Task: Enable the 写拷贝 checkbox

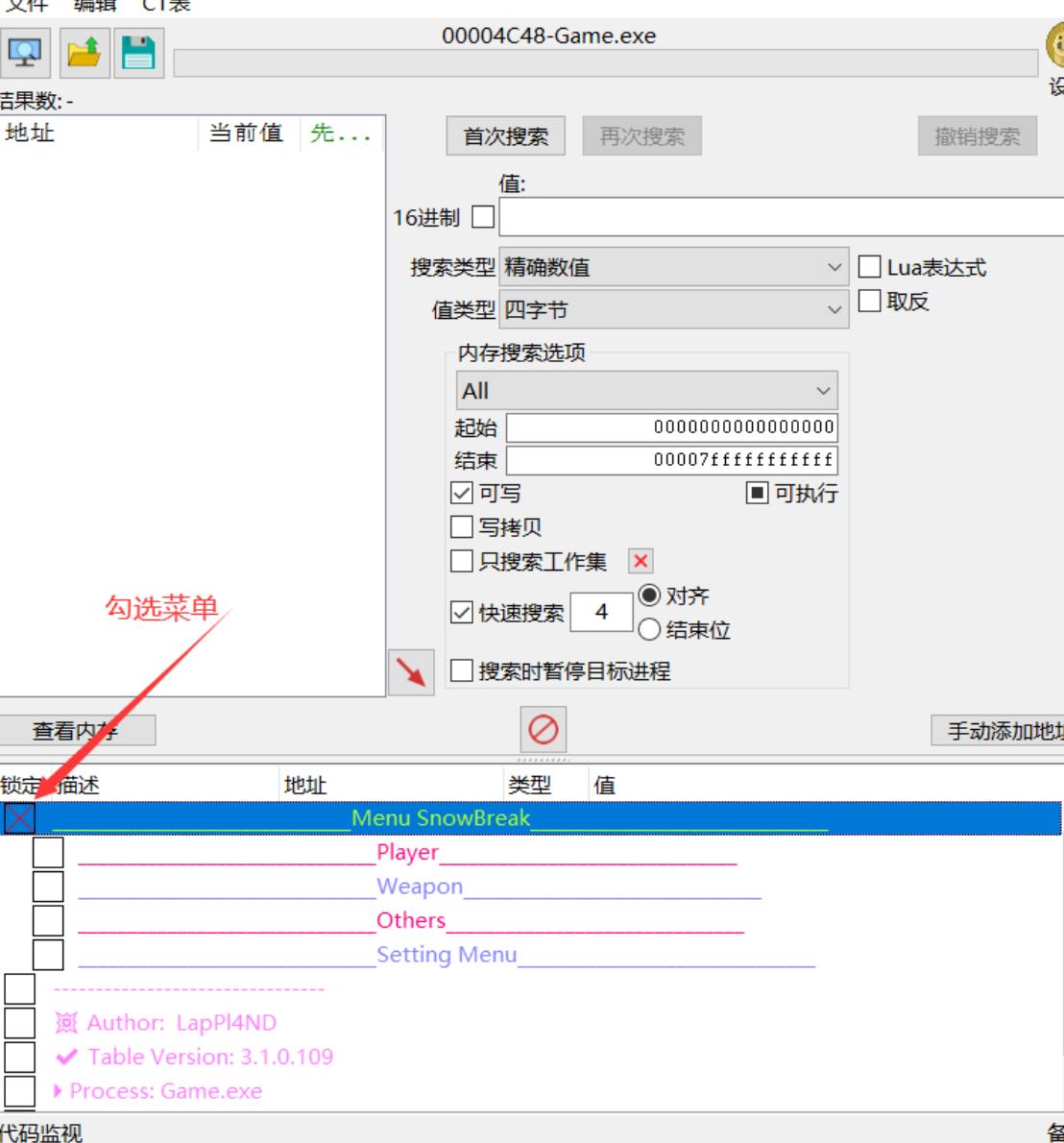Action: tap(461, 526)
